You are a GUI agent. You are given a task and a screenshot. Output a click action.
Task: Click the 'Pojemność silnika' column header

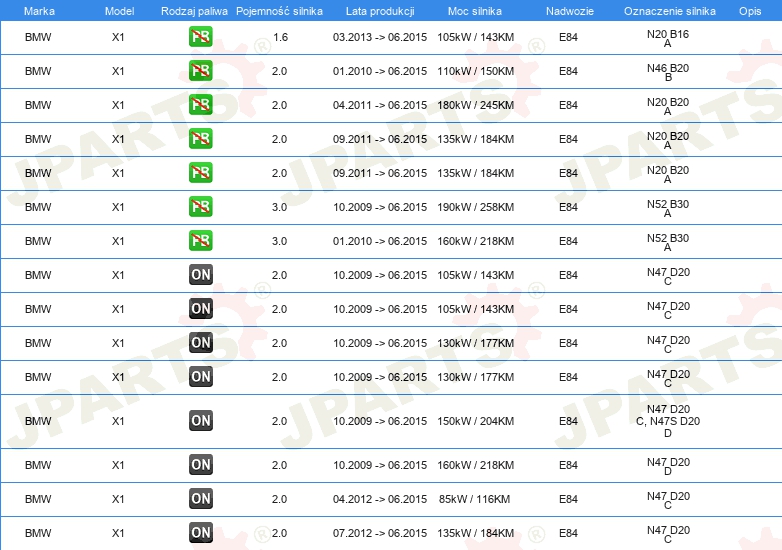pos(279,11)
